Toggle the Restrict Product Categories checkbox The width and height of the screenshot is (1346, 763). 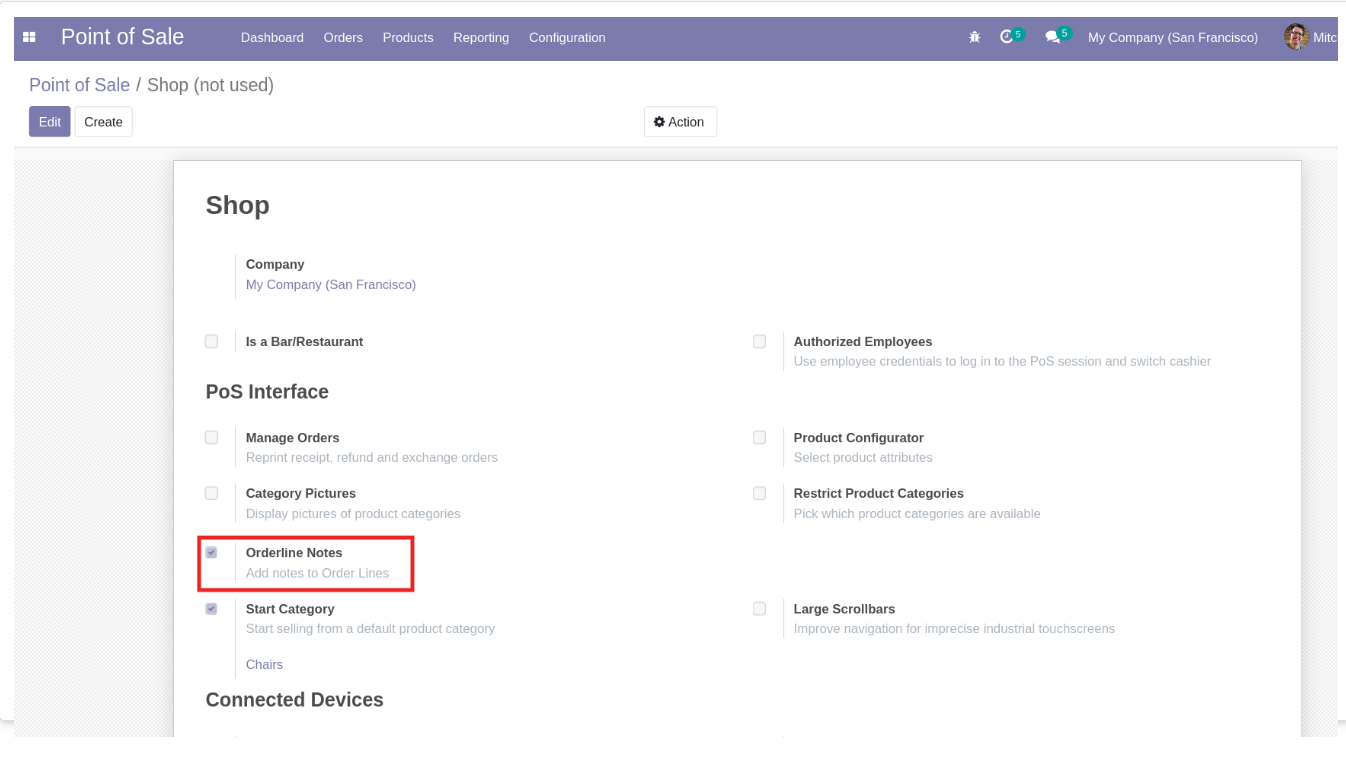(x=759, y=493)
